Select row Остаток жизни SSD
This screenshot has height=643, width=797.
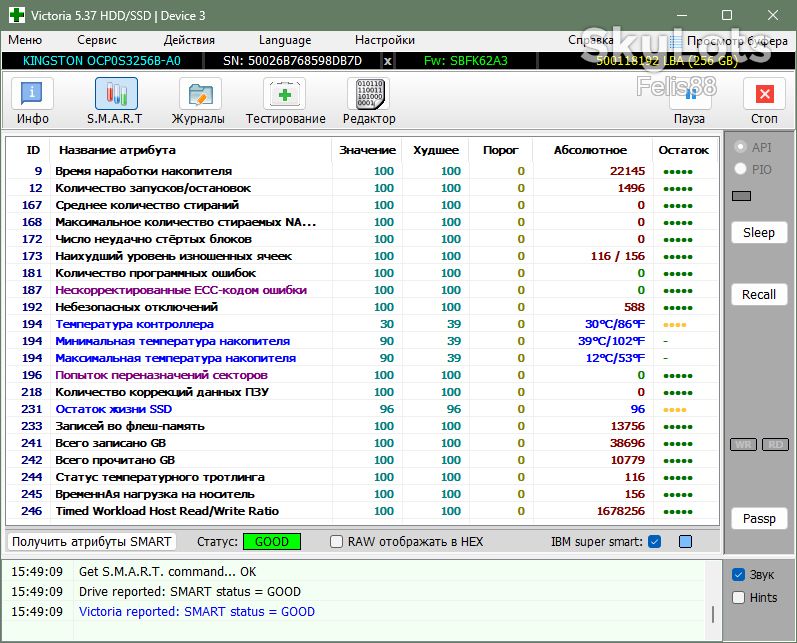pos(362,409)
